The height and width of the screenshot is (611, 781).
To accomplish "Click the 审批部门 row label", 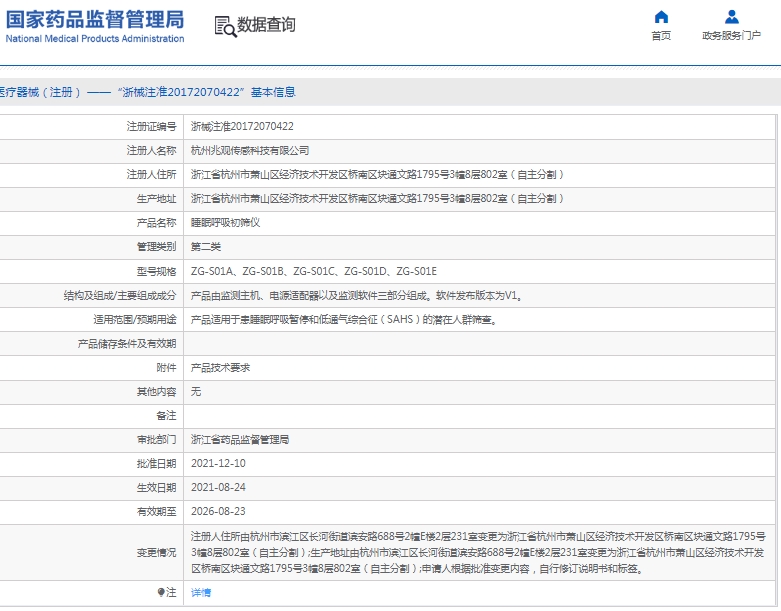I will pos(156,439).
